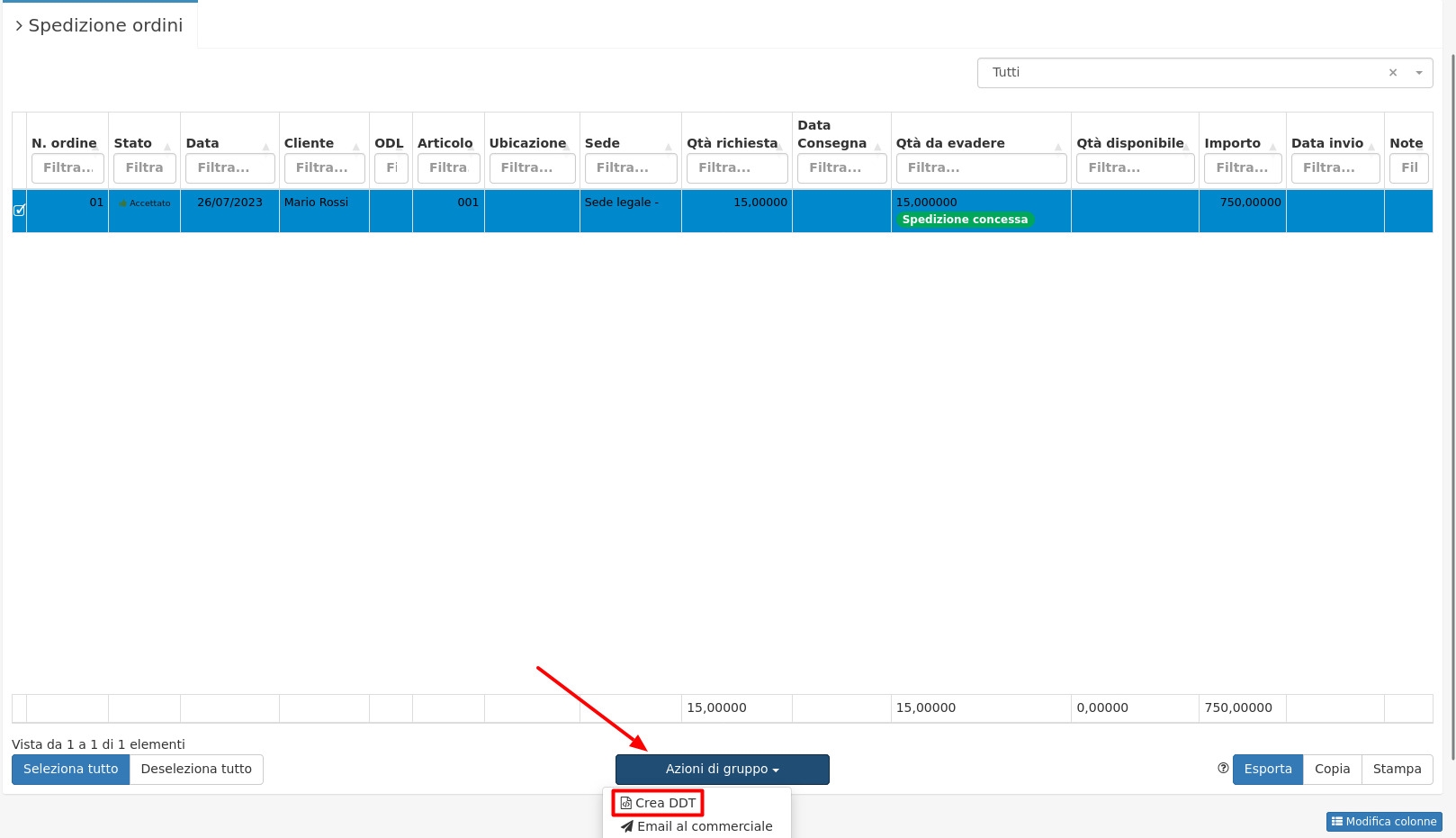
Task: Clear the Tutti selection with the x icon
Action: pyautogui.click(x=1392, y=73)
